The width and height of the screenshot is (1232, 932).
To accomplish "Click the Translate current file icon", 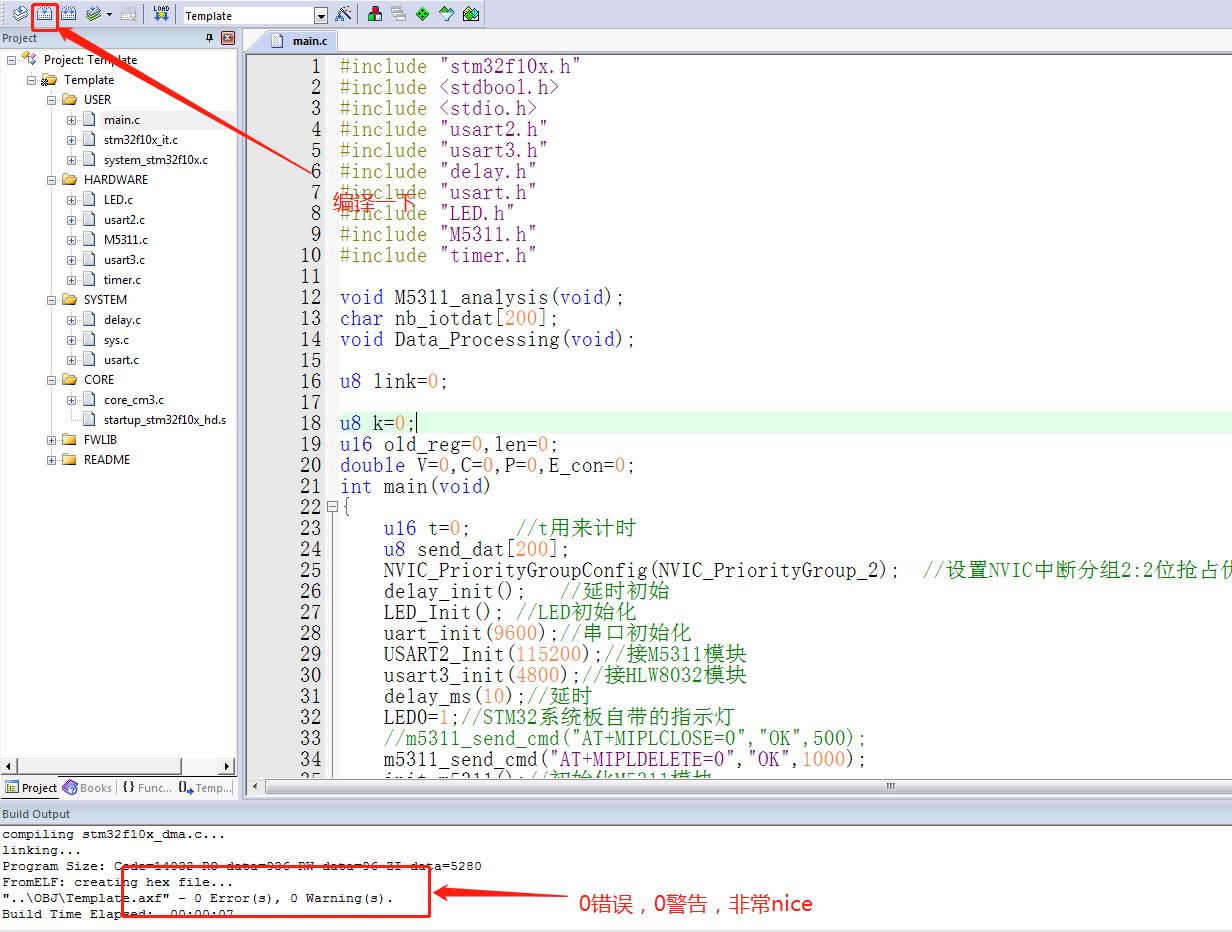I will tap(18, 14).
